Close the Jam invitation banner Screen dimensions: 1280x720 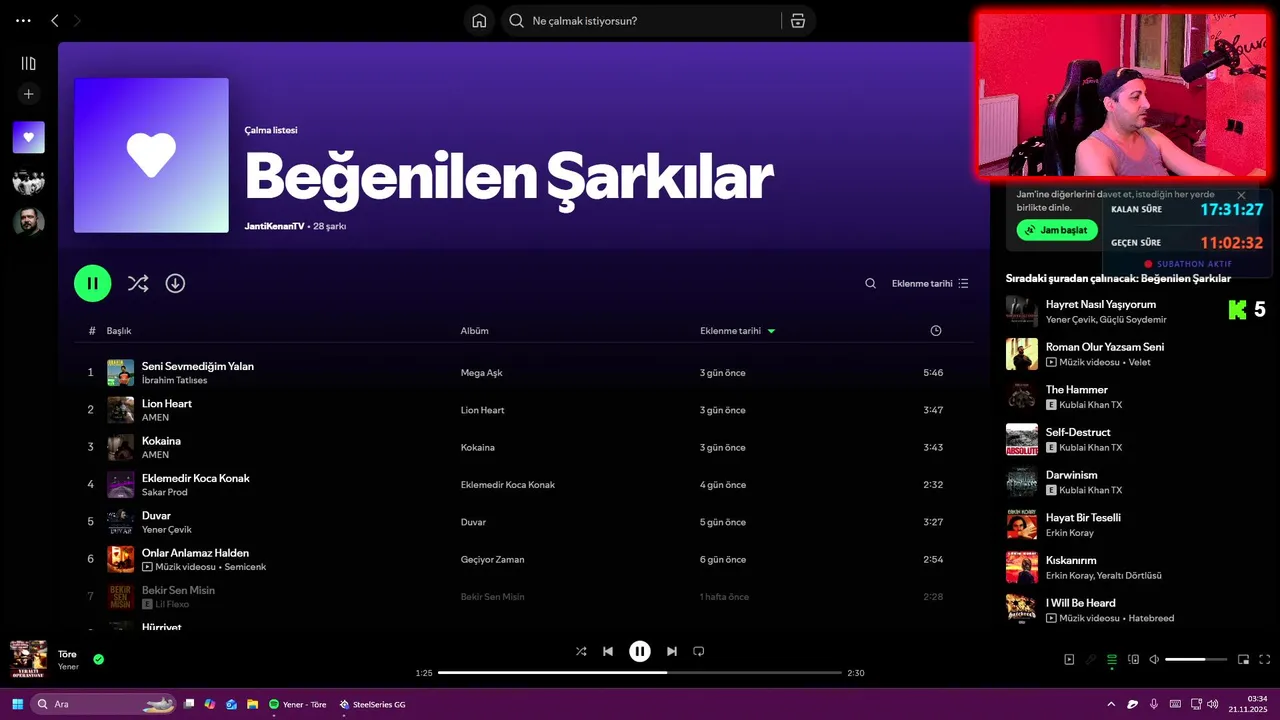pyautogui.click(x=1241, y=196)
